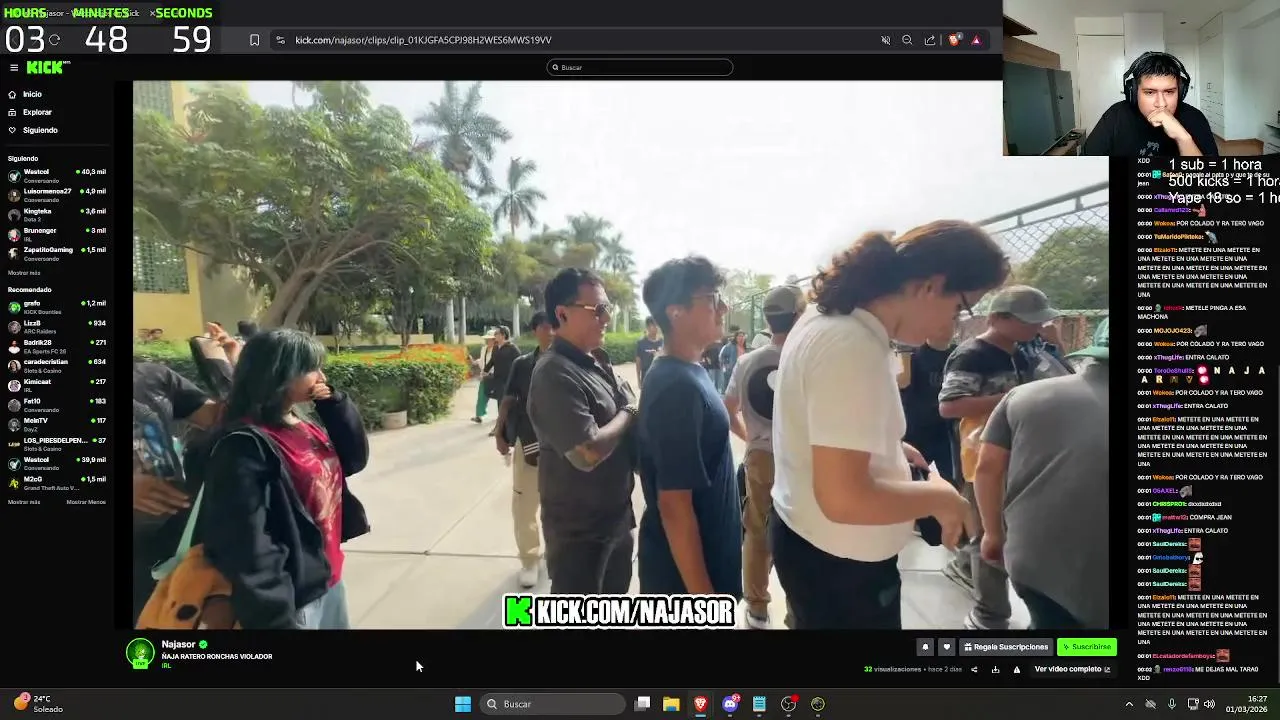Open File Explorer from the taskbar
This screenshot has width=1280, height=720.
[671, 704]
